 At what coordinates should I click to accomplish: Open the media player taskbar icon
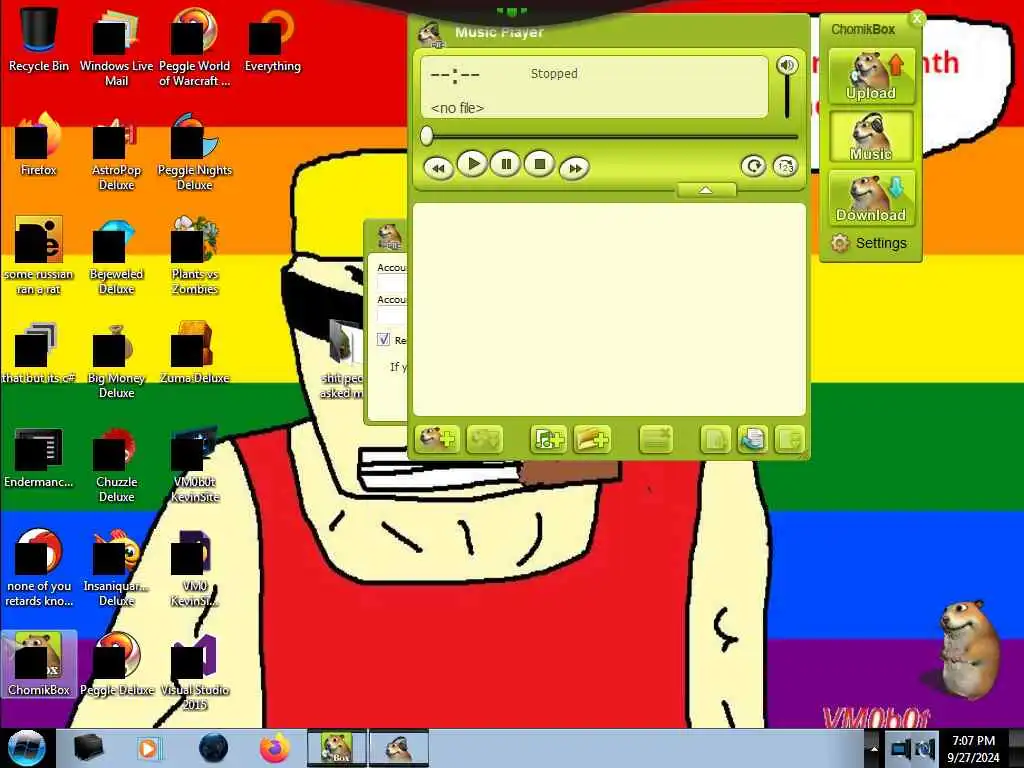(149, 748)
